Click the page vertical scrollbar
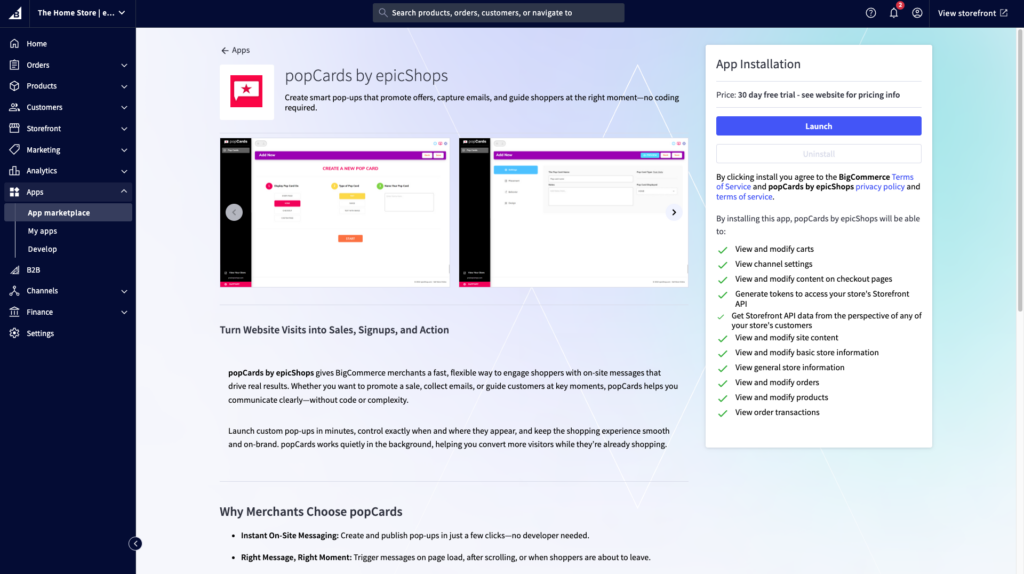The height and width of the screenshot is (574, 1024). tap(1020, 170)
